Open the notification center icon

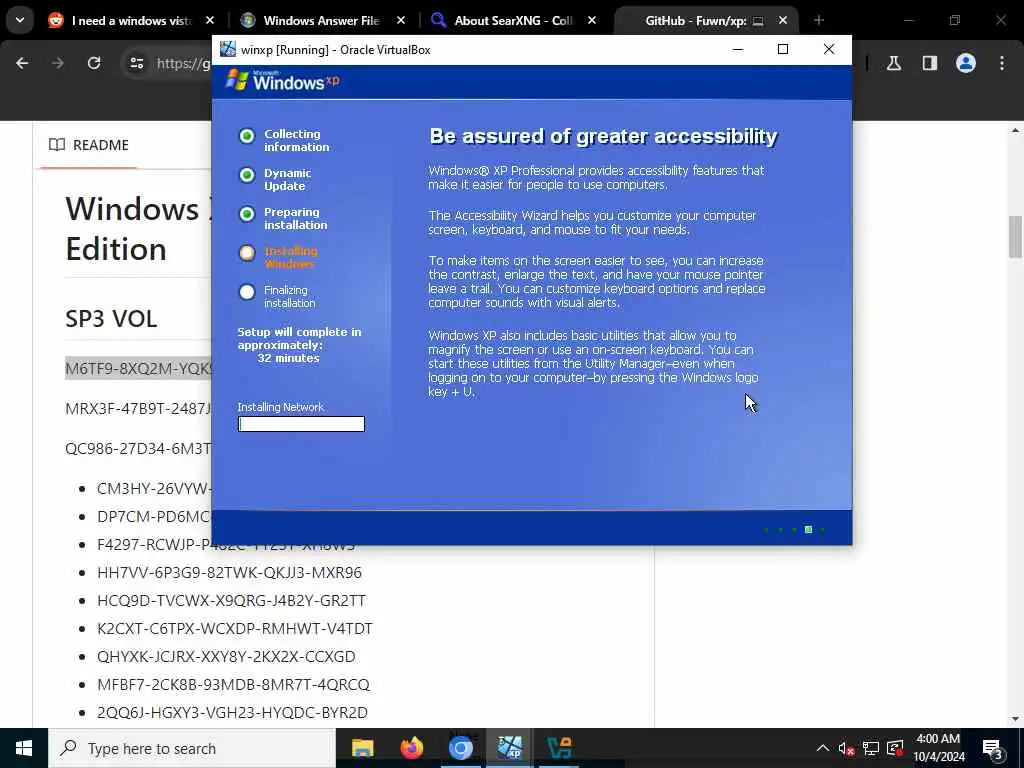coord(993,748)
